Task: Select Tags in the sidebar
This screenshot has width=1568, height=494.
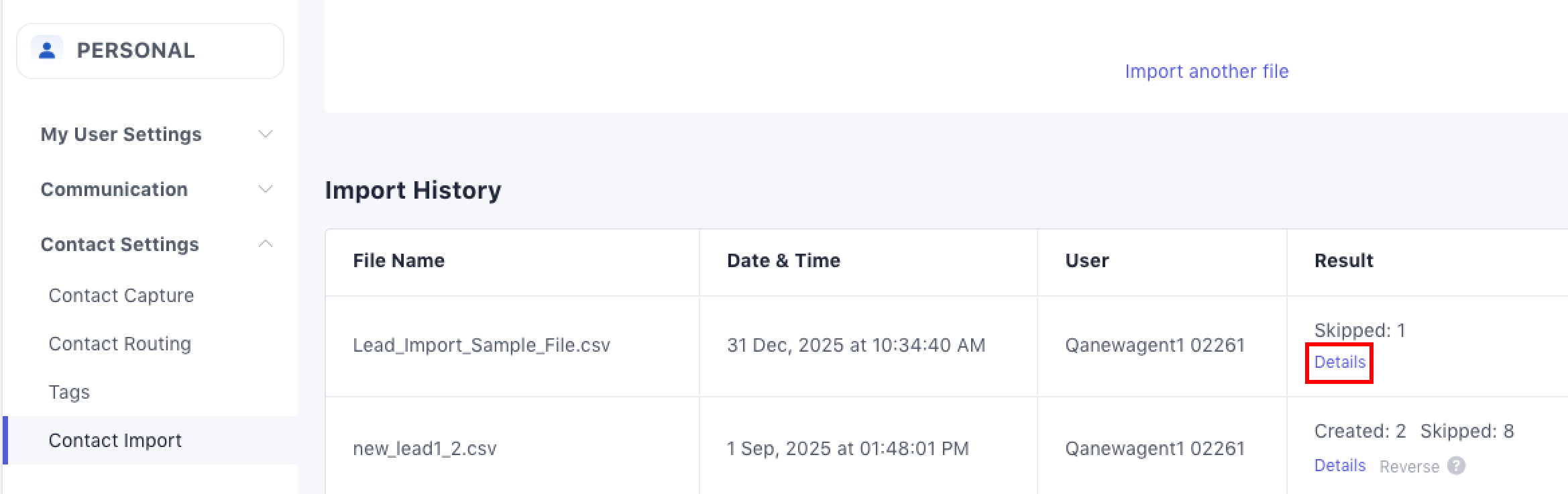Action: click(x=69, y=392)
